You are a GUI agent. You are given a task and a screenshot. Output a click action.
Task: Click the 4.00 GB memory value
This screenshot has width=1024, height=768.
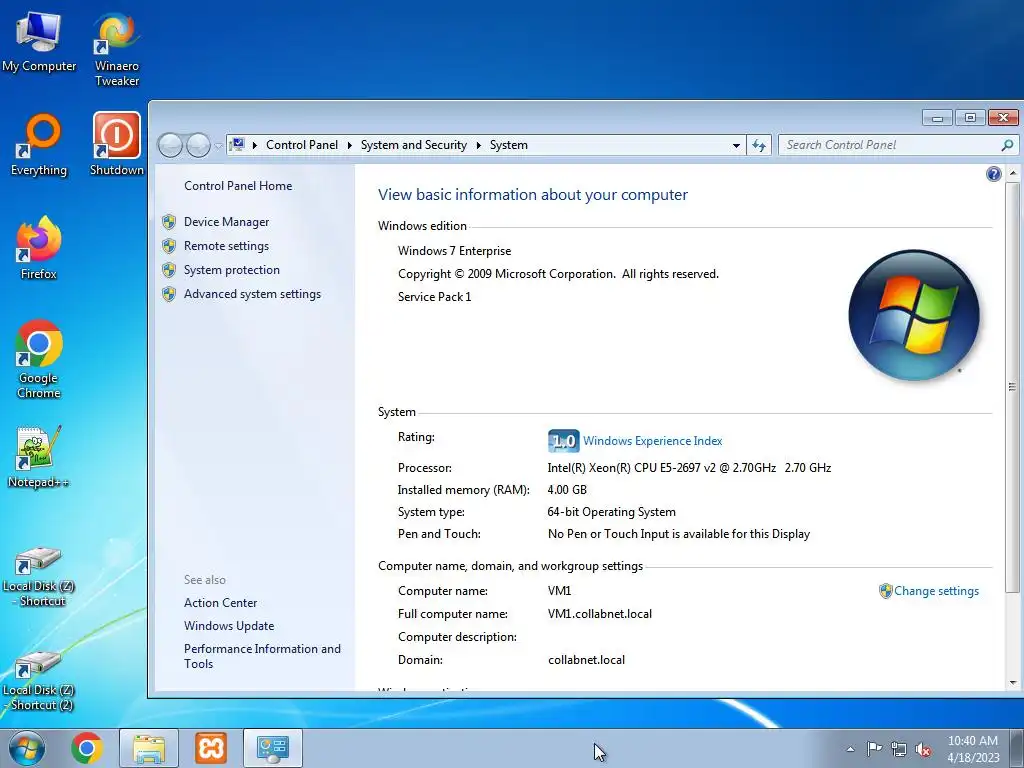(567, 490)
